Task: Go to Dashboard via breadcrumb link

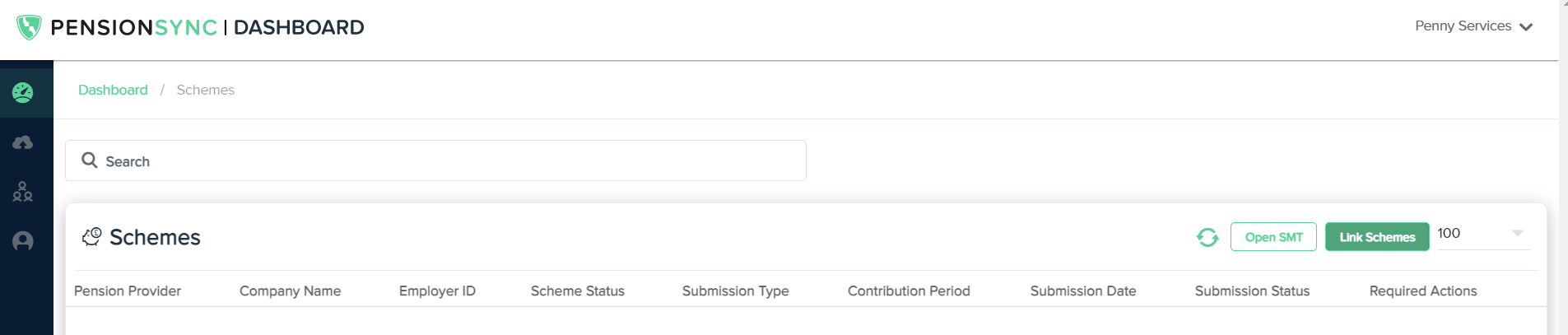Action: point(113,90)
